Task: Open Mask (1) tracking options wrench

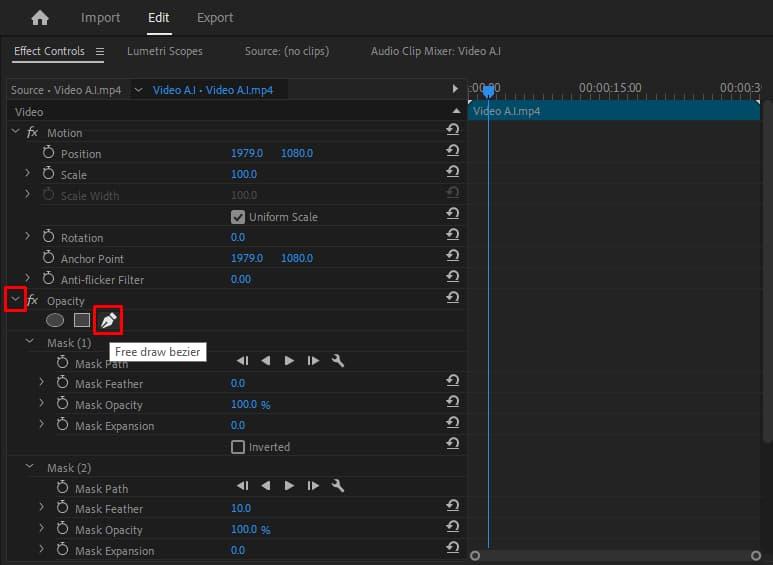Action: tap(338, 361)
